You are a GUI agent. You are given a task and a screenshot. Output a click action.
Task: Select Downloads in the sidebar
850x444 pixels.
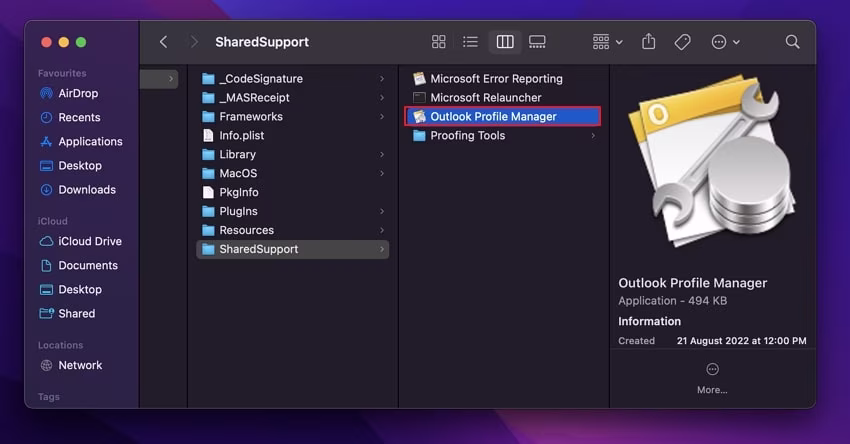coord(86,190)
